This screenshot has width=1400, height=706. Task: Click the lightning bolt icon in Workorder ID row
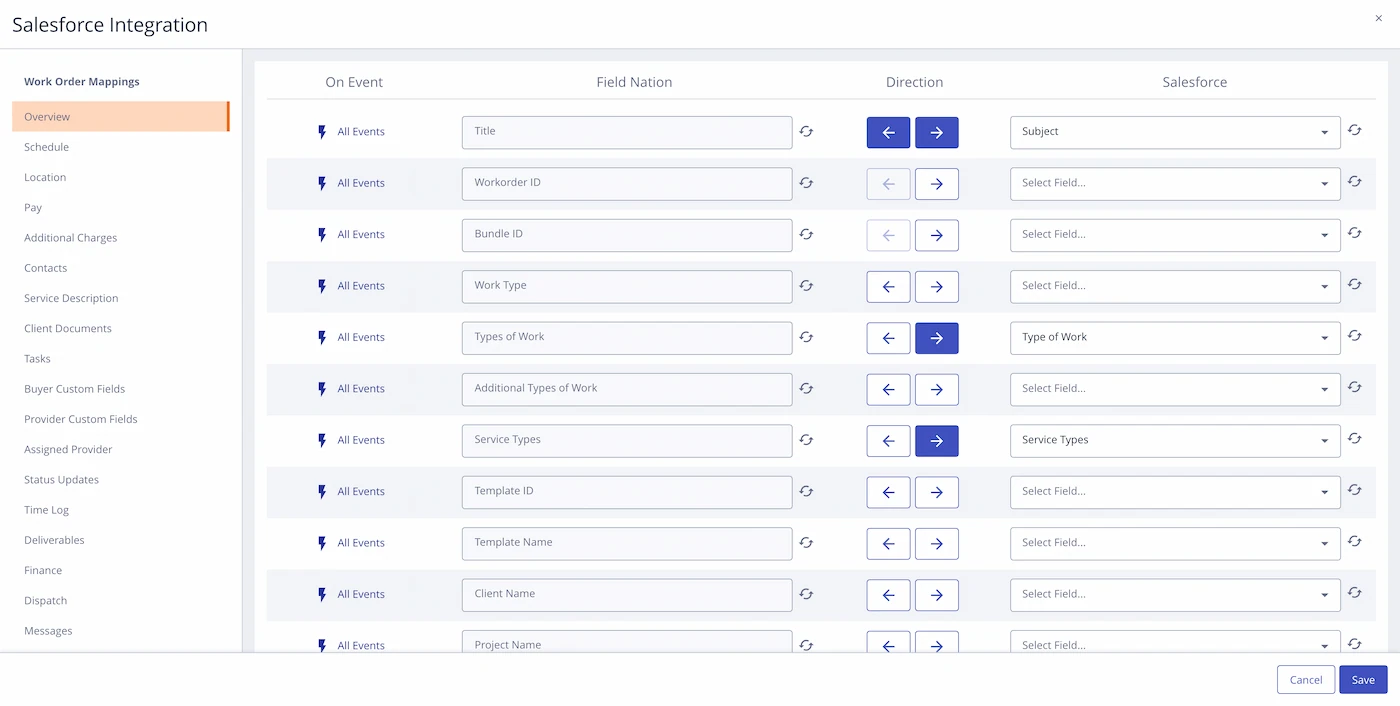point(322,184)
